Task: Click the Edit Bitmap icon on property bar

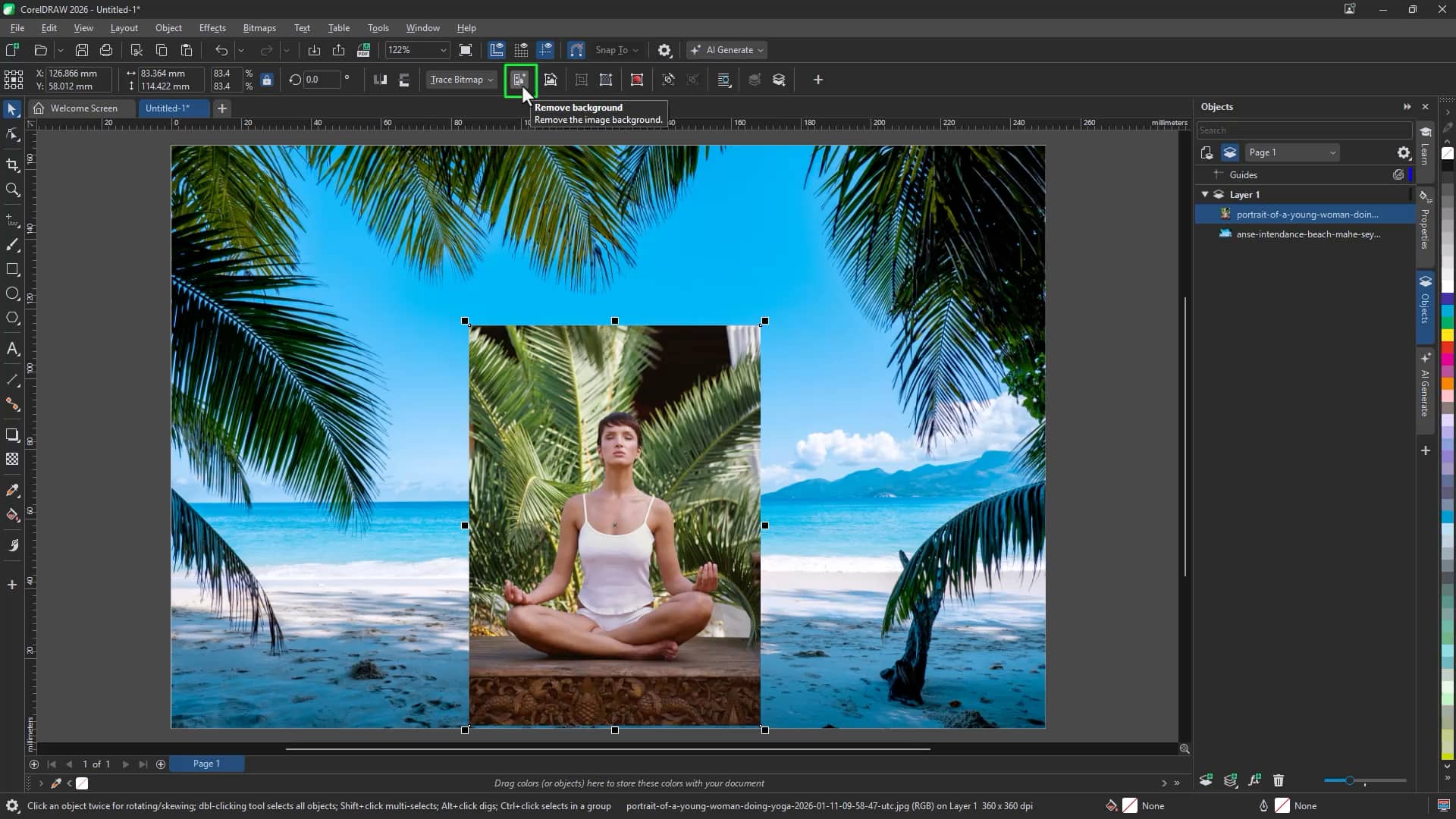Action: pos(551,80)
